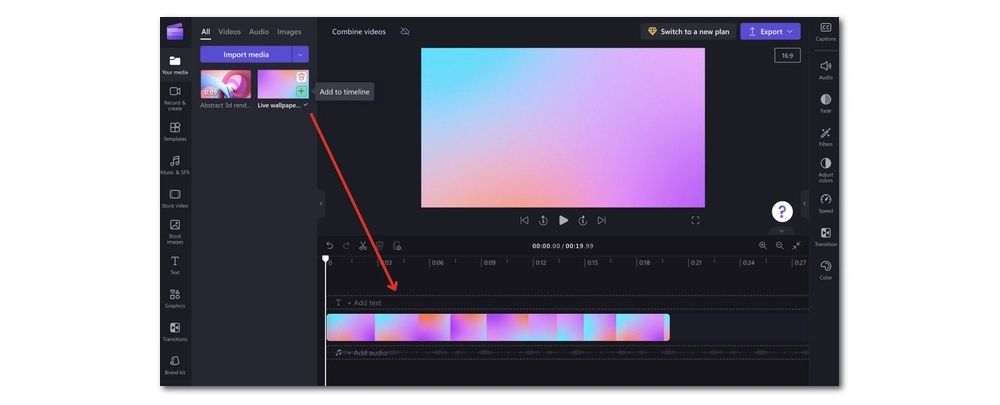1000x405 pixels.
Task: Fit timeline to screen
Action: pos(797,246)
